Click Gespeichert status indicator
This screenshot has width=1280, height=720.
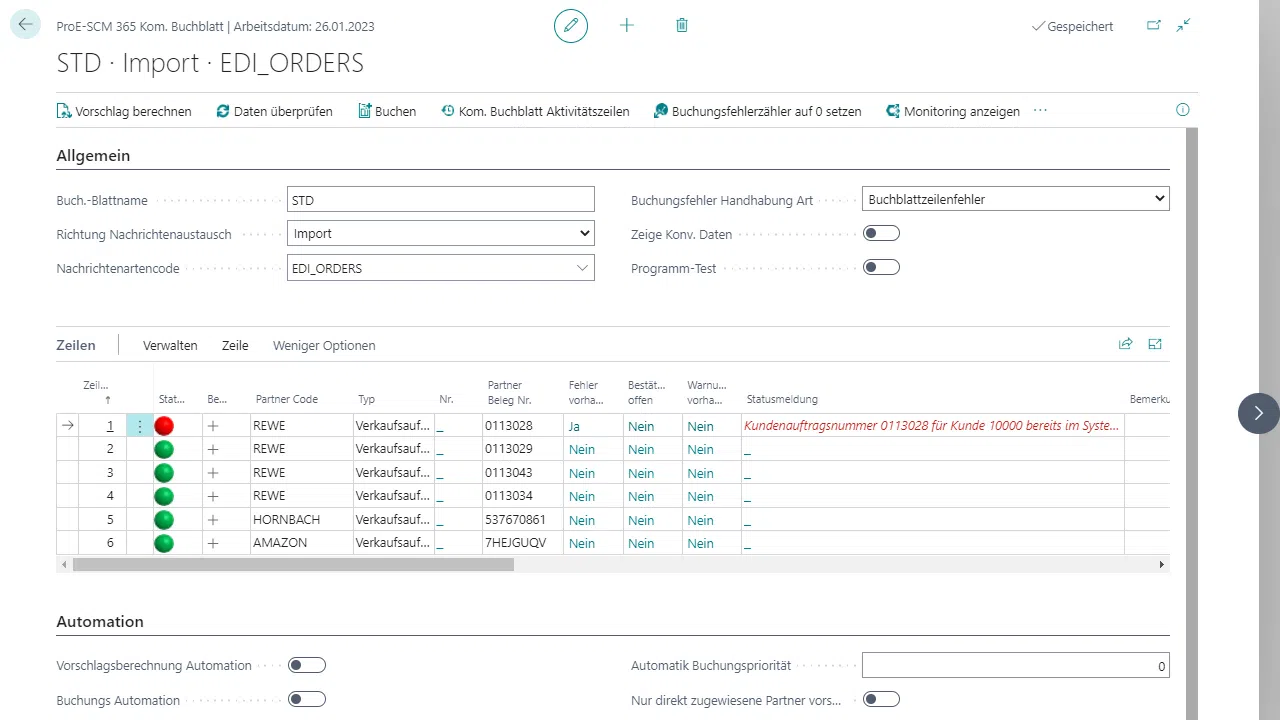pyautogui.click(x=1072, y=26)
